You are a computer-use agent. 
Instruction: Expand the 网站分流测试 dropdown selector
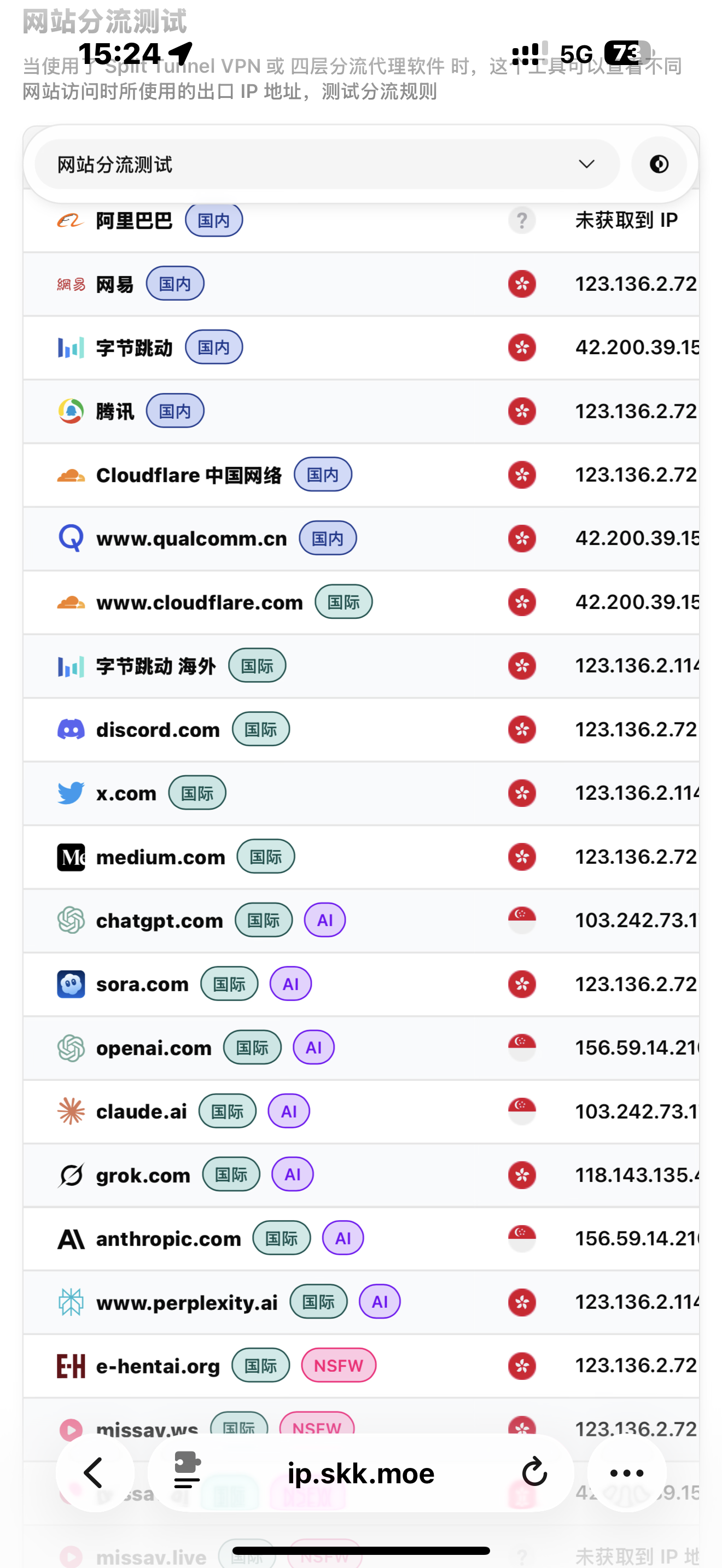pos(327,165)
